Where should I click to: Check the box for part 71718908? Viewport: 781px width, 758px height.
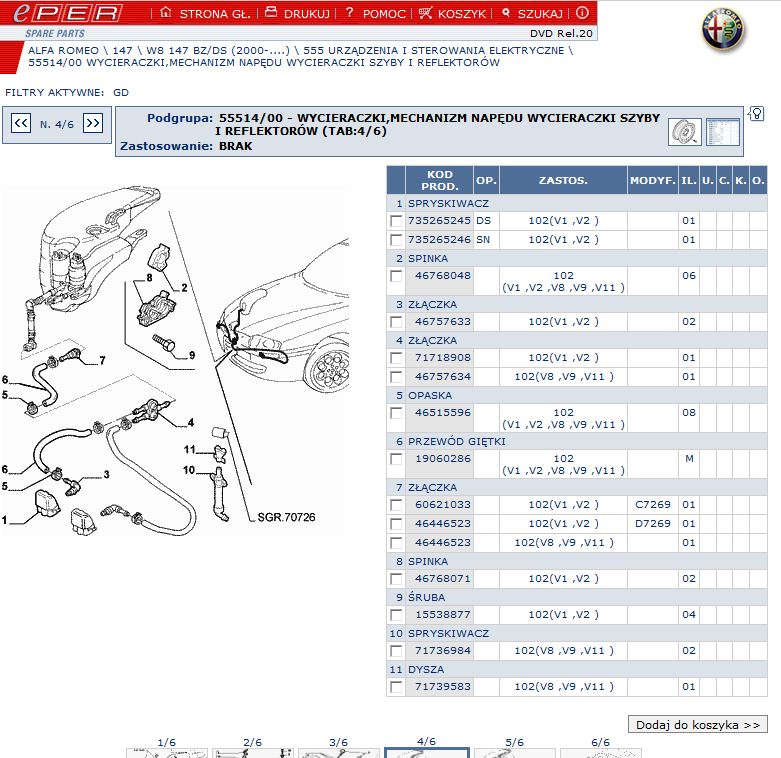pyautogui.click(x=396, y=358)
